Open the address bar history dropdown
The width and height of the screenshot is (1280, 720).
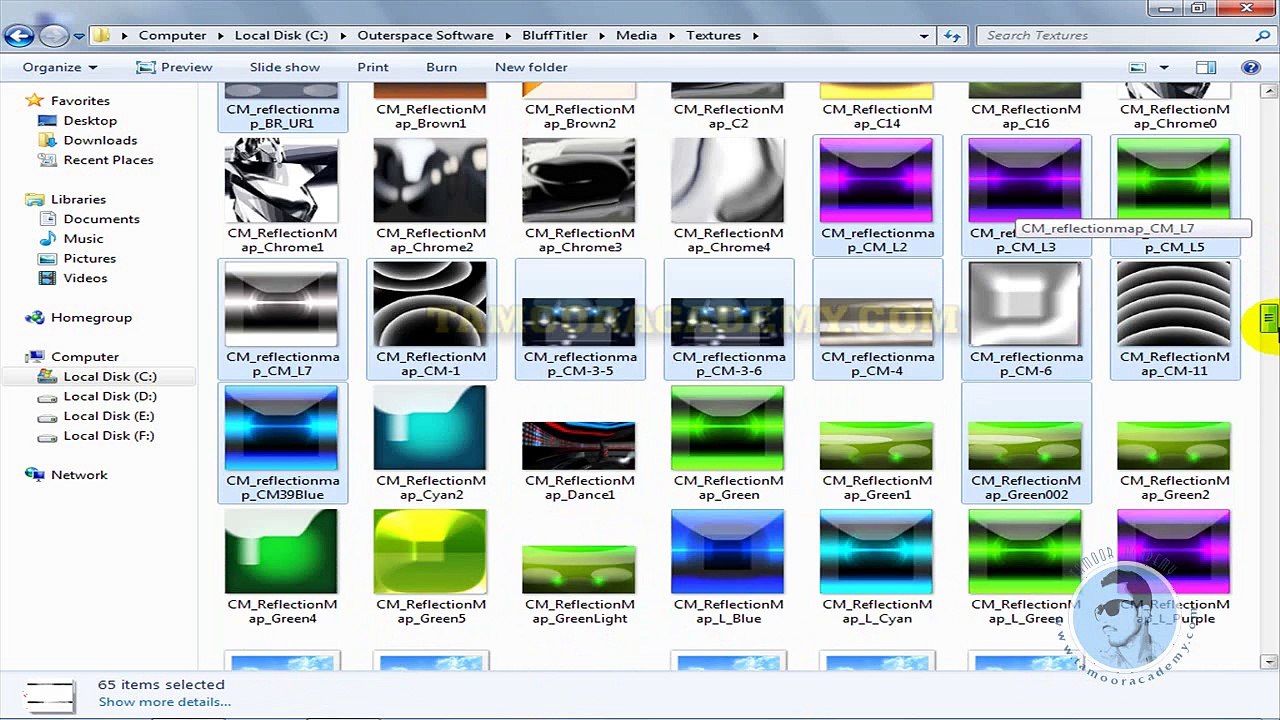tap(925, 35)
